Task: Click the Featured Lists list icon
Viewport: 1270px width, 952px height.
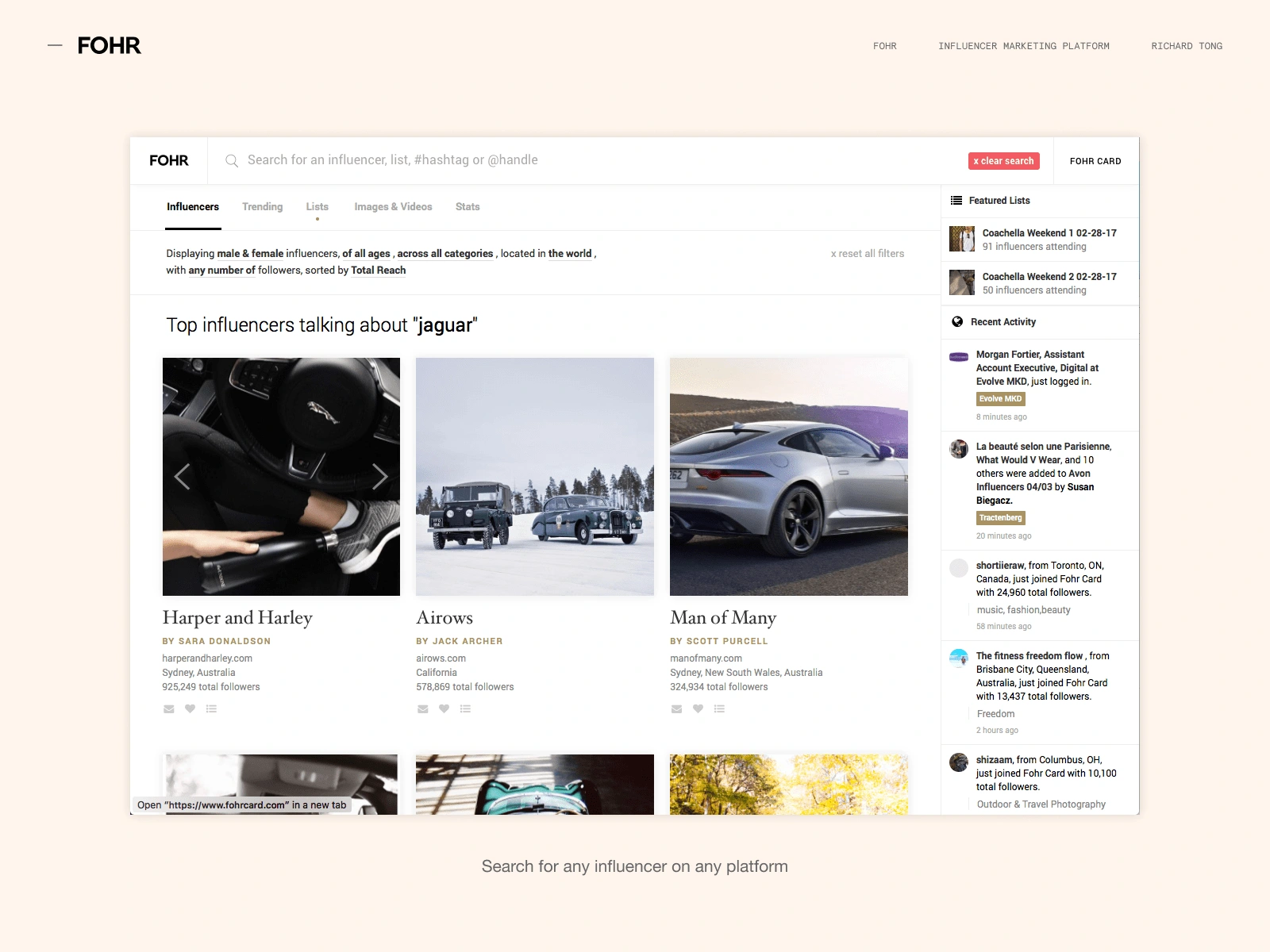Action: click(956, 201)
